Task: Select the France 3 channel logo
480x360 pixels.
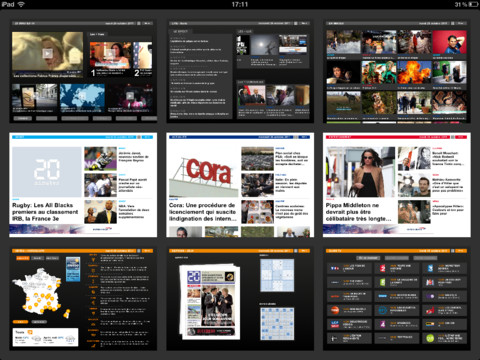Action: [430, 268]
